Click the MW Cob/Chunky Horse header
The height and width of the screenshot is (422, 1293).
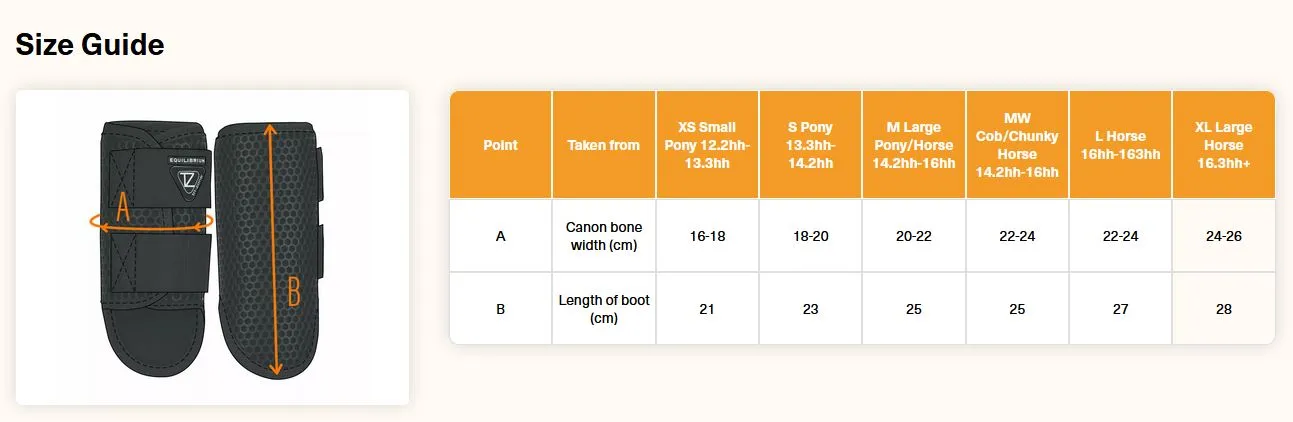[1017, 145]
